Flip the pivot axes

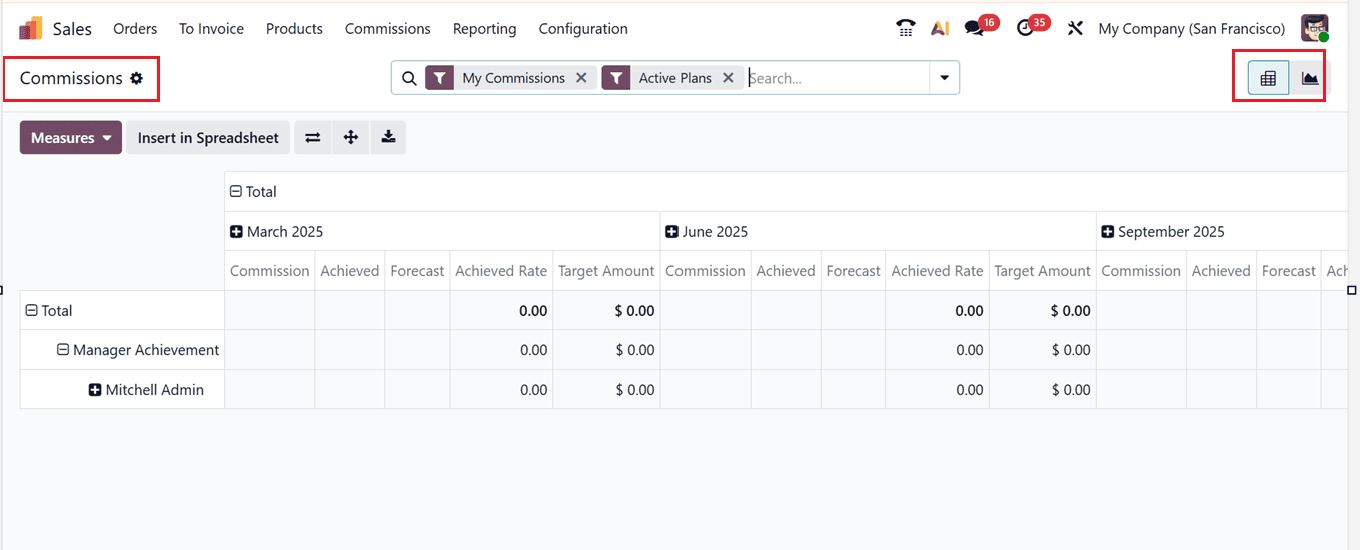[x=313, y=138]
